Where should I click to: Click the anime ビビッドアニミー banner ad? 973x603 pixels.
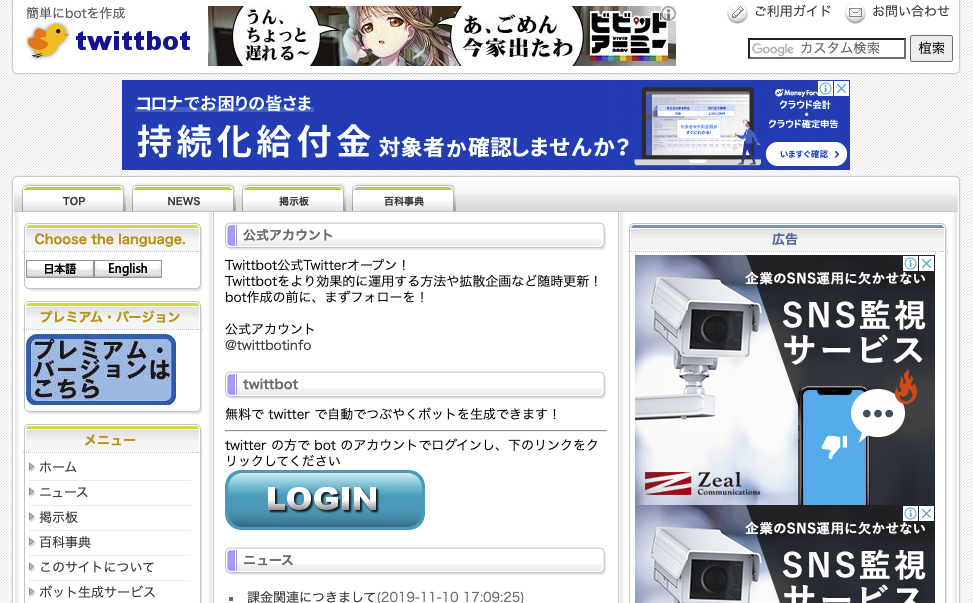(x=442, y=36)
